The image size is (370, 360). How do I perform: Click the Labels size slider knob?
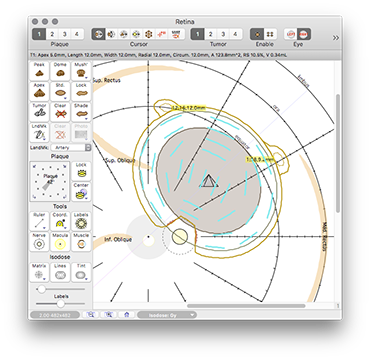(60, 304)
